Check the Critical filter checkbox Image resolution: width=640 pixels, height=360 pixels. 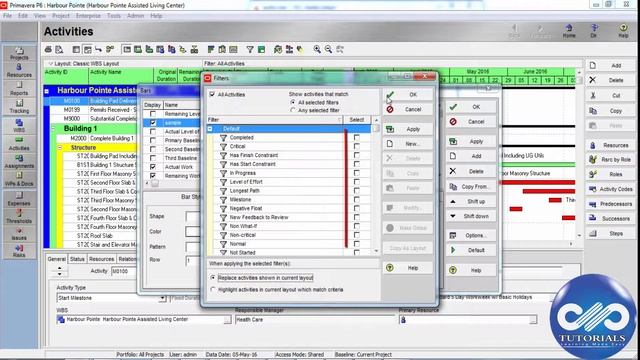[357, 146]
